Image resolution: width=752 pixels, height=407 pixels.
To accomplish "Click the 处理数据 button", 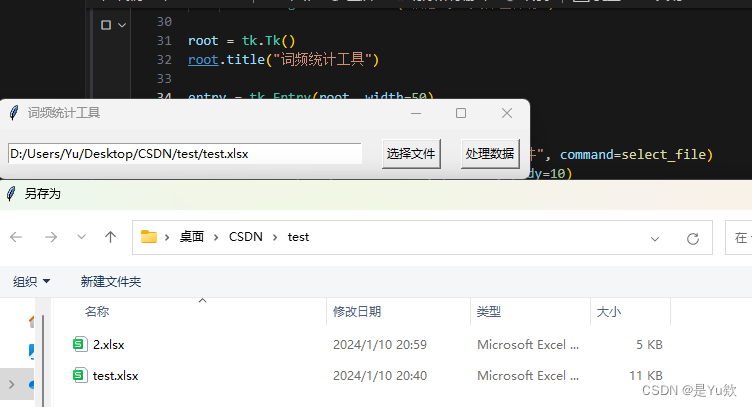I will [x=490, y=154].
